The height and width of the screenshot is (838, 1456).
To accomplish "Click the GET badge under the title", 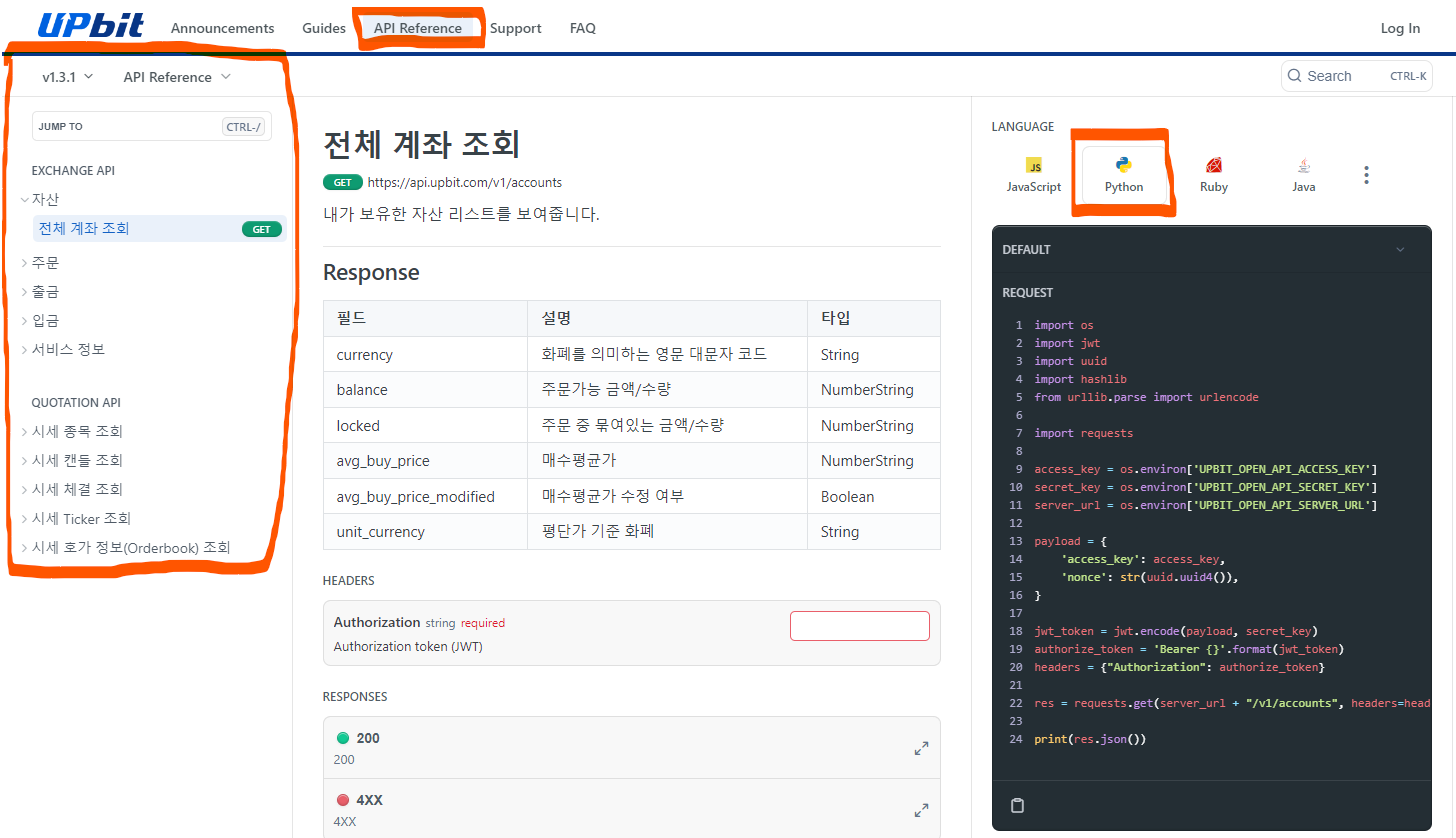I will [x=342, y=182].
